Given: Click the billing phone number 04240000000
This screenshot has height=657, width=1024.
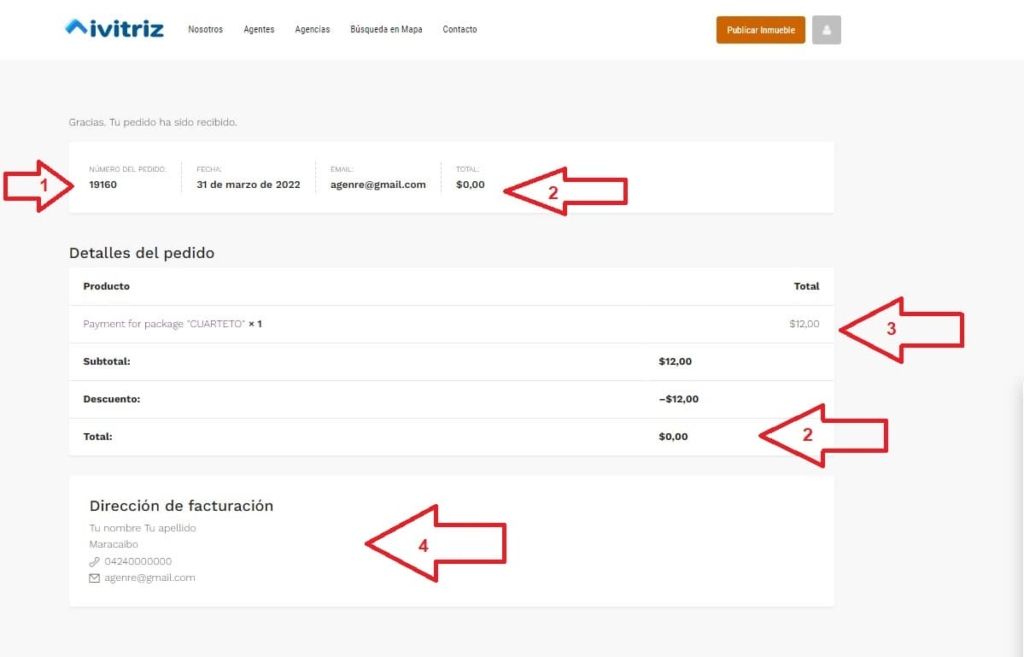Looking at the screenshot, I should (138, 561).
